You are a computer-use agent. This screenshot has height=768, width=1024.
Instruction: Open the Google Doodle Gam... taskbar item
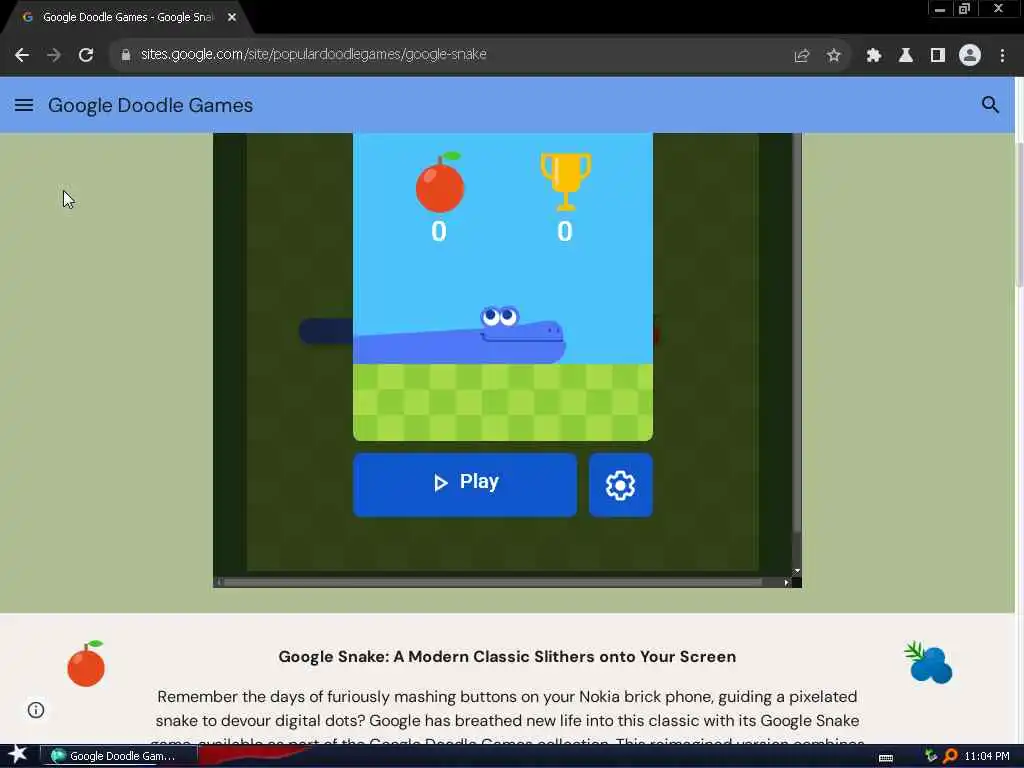[119, 756]
